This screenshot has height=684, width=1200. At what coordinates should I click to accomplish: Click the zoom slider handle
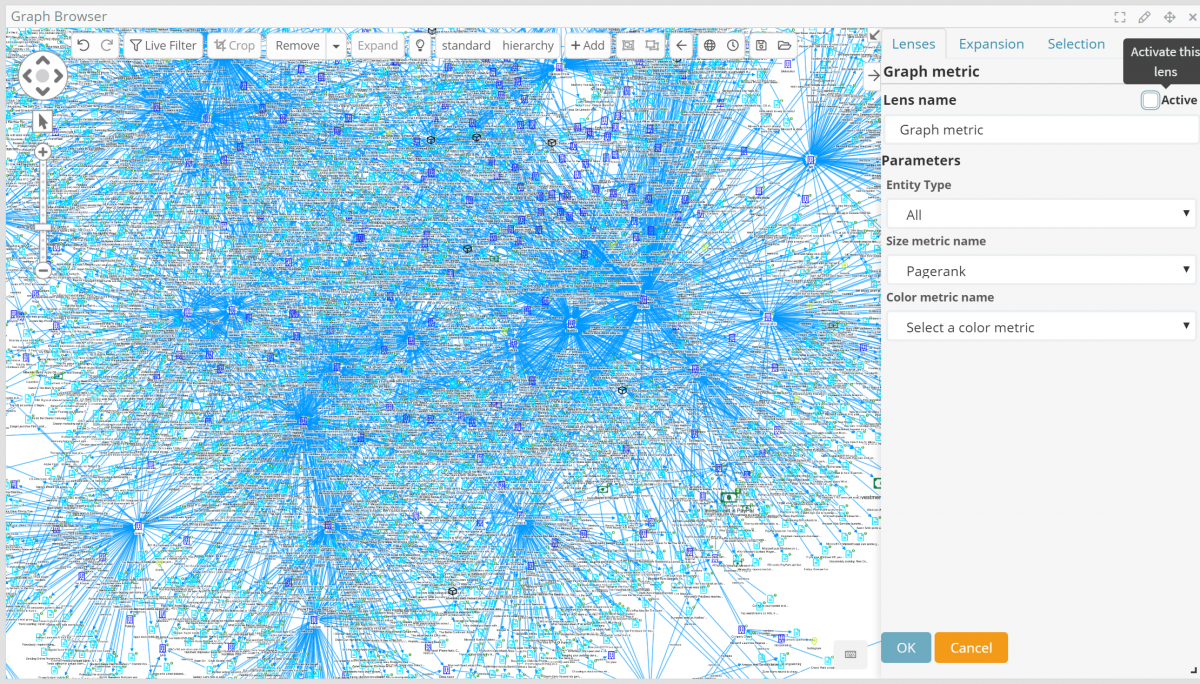coord(43,227)
